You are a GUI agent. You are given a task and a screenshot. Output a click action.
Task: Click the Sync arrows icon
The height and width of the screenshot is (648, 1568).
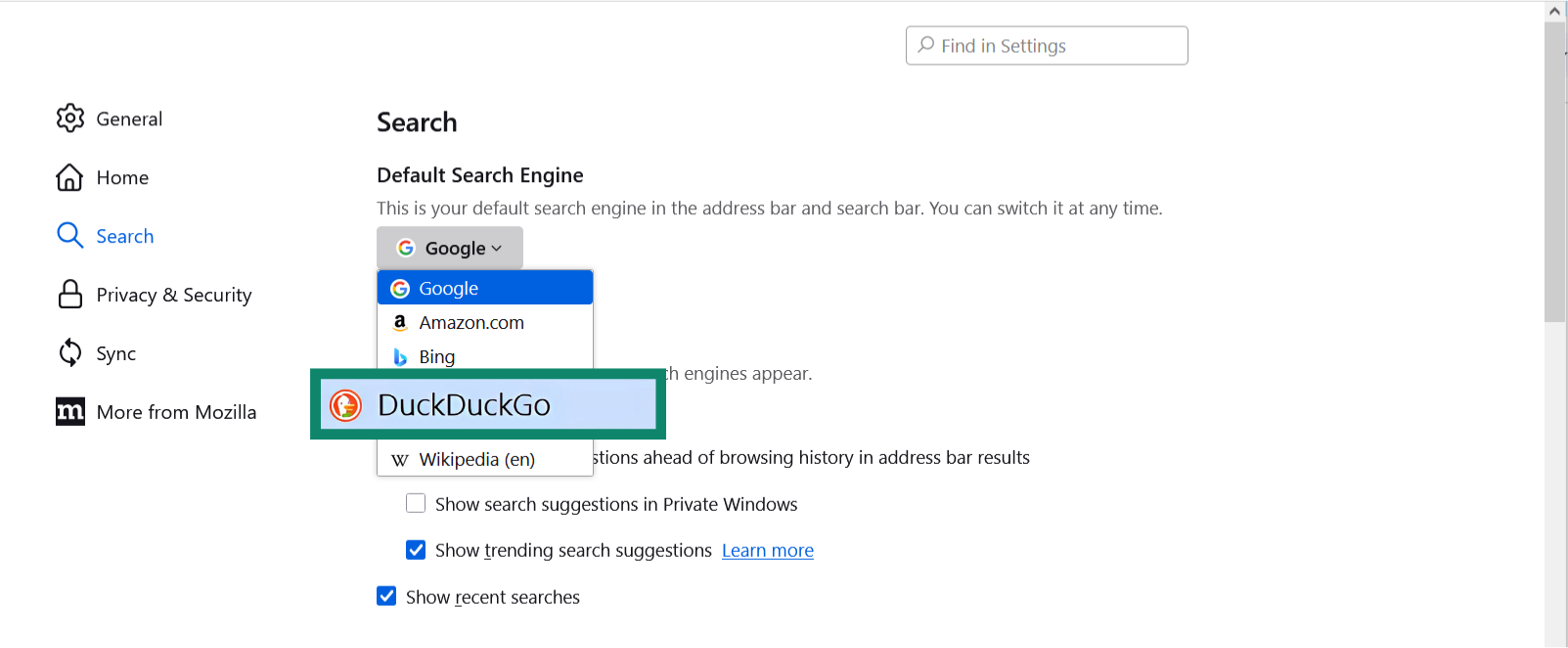tap(70, 353)
